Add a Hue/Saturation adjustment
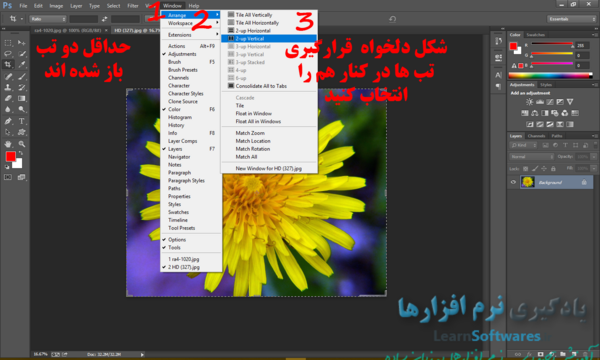 [x=525, y=113]
